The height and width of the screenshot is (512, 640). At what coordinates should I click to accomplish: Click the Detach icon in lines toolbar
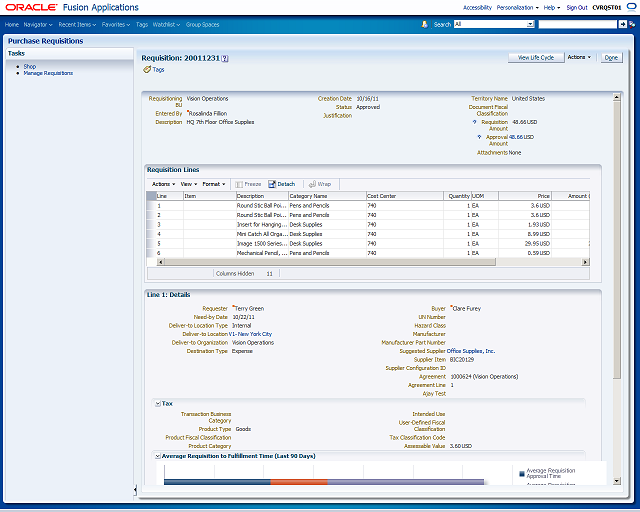coord(272,184)
